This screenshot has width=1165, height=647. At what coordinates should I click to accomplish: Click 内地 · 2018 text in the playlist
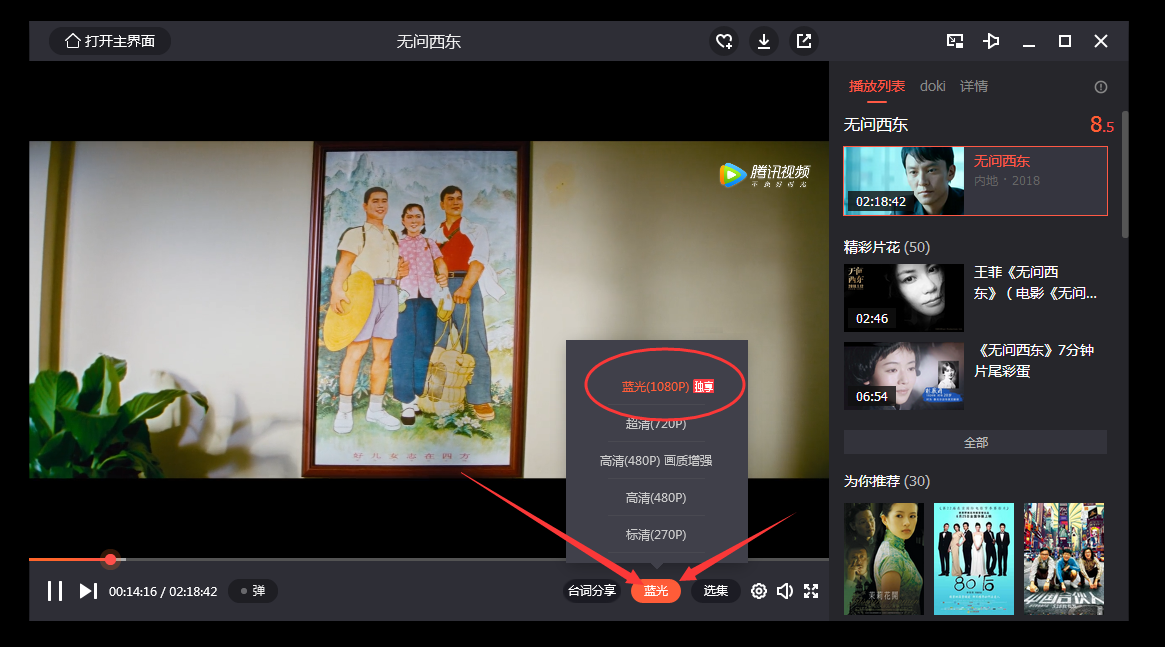(1007, 181)
